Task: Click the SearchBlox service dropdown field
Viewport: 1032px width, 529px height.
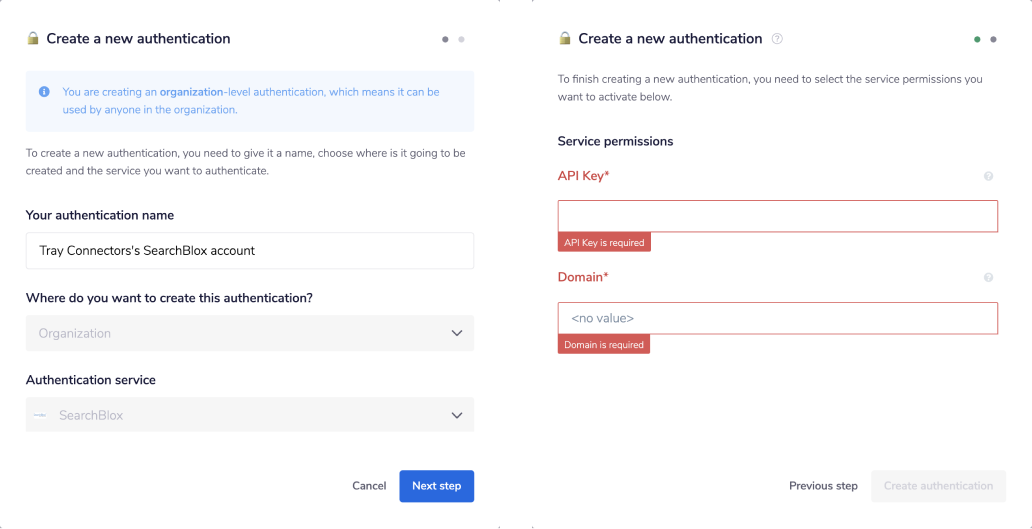Action: click(x=249, y=415)
